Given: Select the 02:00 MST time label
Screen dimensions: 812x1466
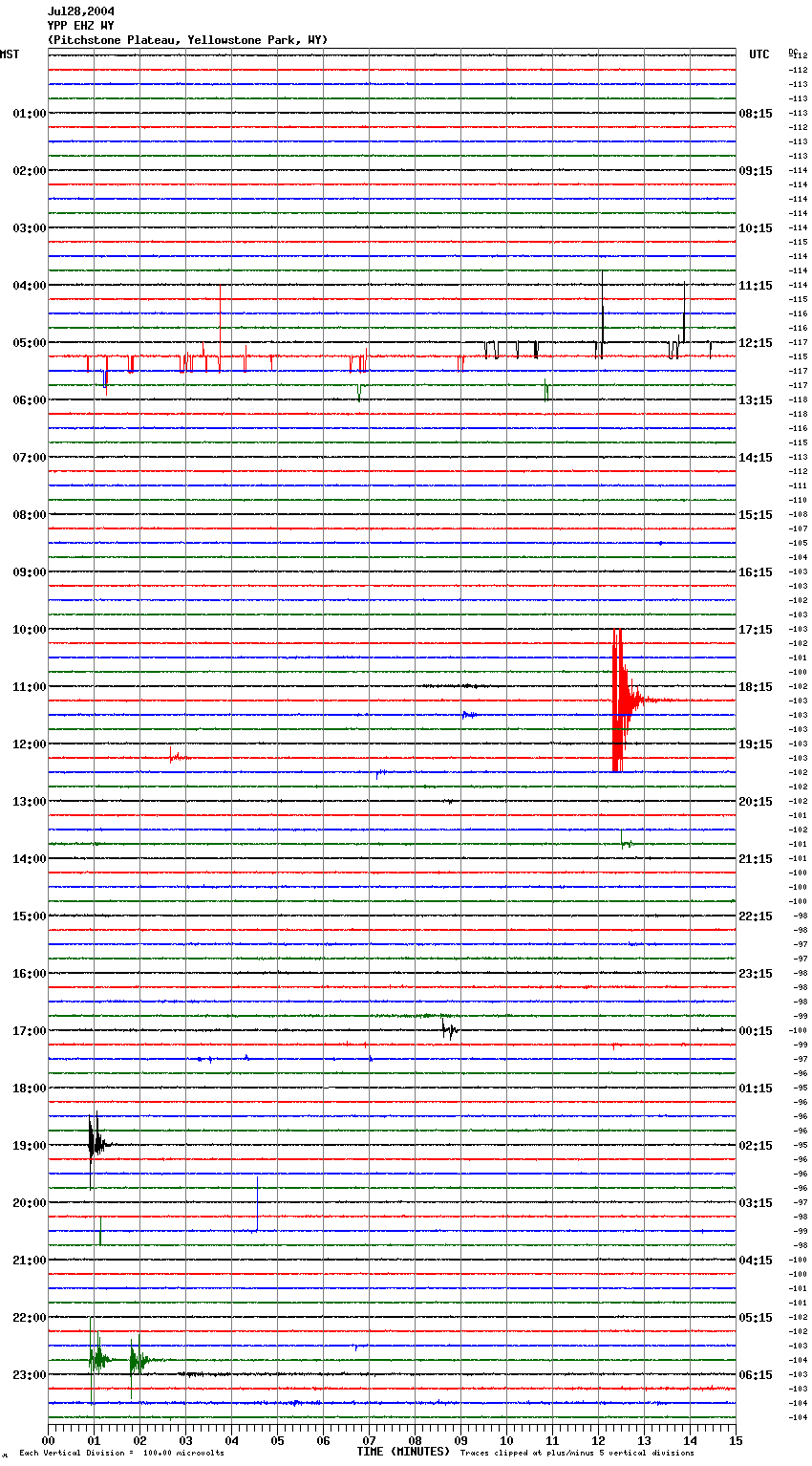Looking at the screenshot, I should pyautogui.click(x=29, y=171).
